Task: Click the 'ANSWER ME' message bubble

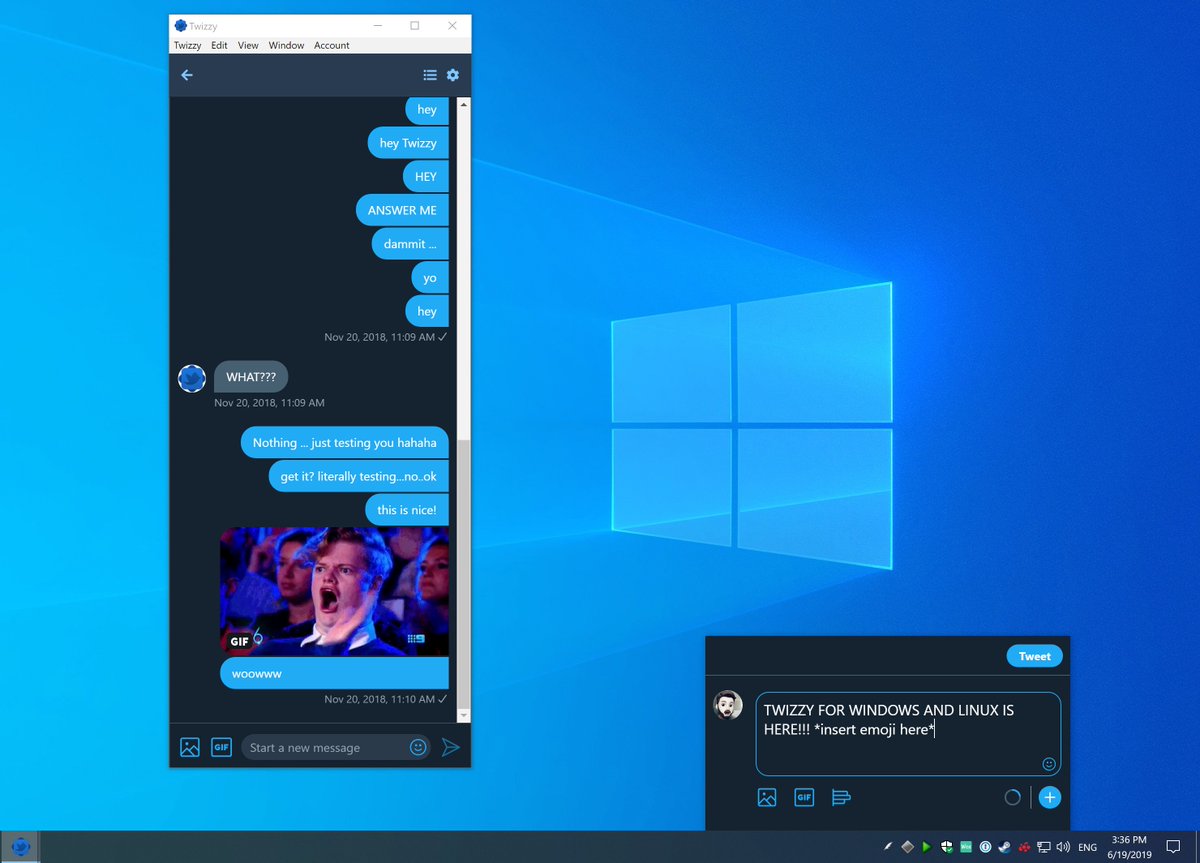Action: pos(402,210)
